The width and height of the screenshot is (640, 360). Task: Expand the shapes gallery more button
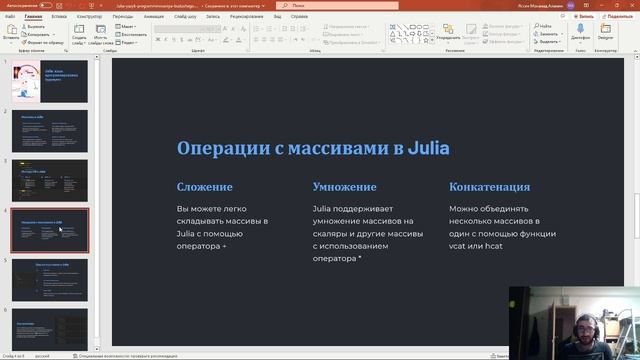pyautogui.click(x=432, y=40)
